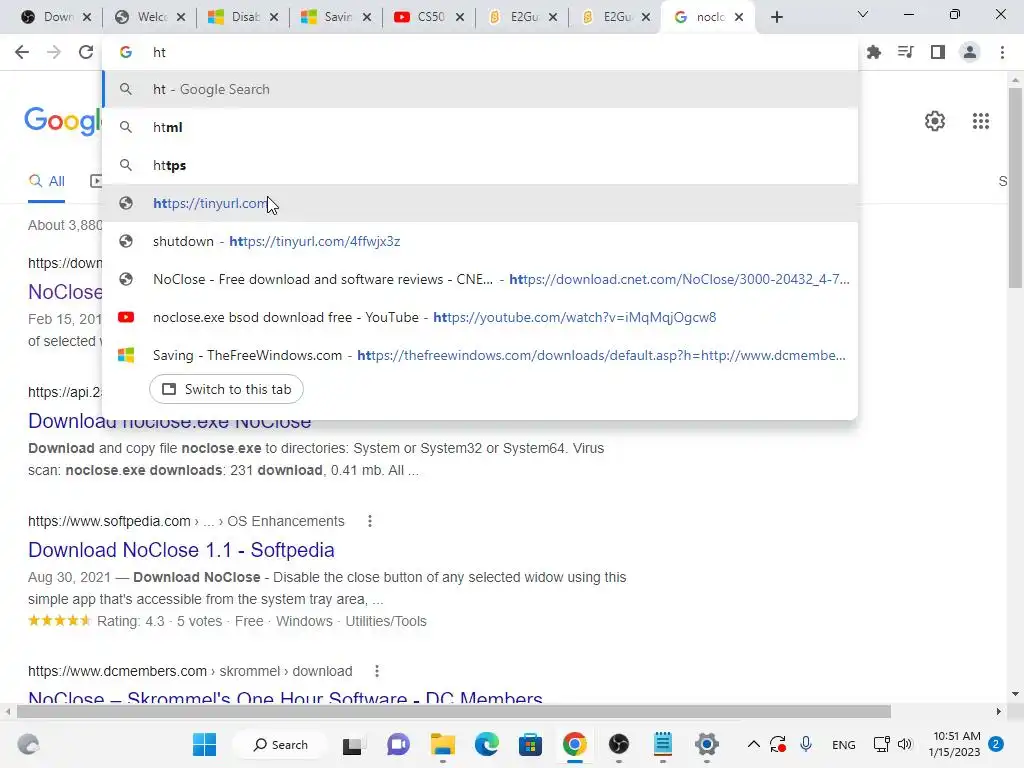Open the https://tinyurl.com suggestion

(x=480, y=203)
